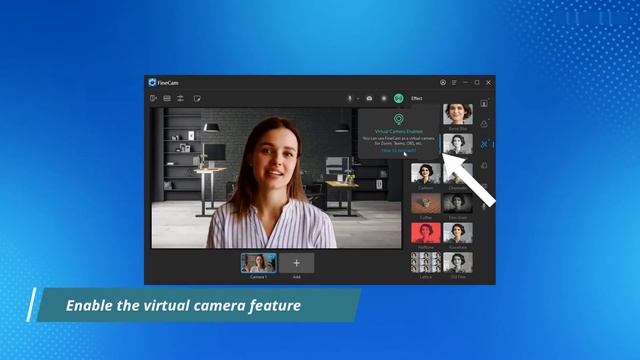
Task: Open the second icon in right sidebar
Action: point(484,124)
